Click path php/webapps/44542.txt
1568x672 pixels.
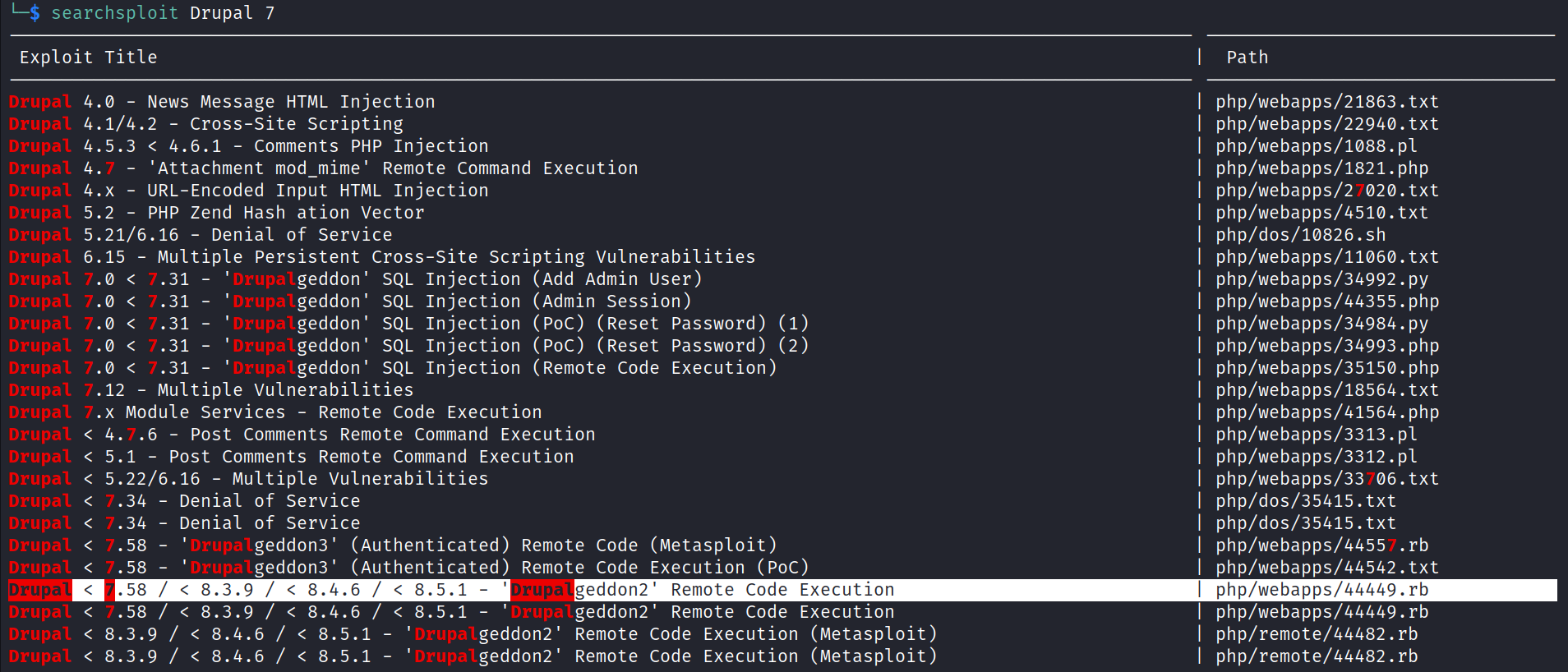pyautogui.click(x=1326, y=568)
